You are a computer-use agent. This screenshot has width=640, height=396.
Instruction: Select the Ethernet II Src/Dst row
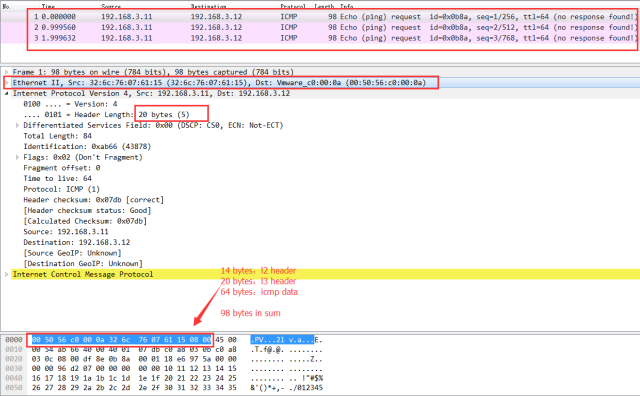pos(219,82)
